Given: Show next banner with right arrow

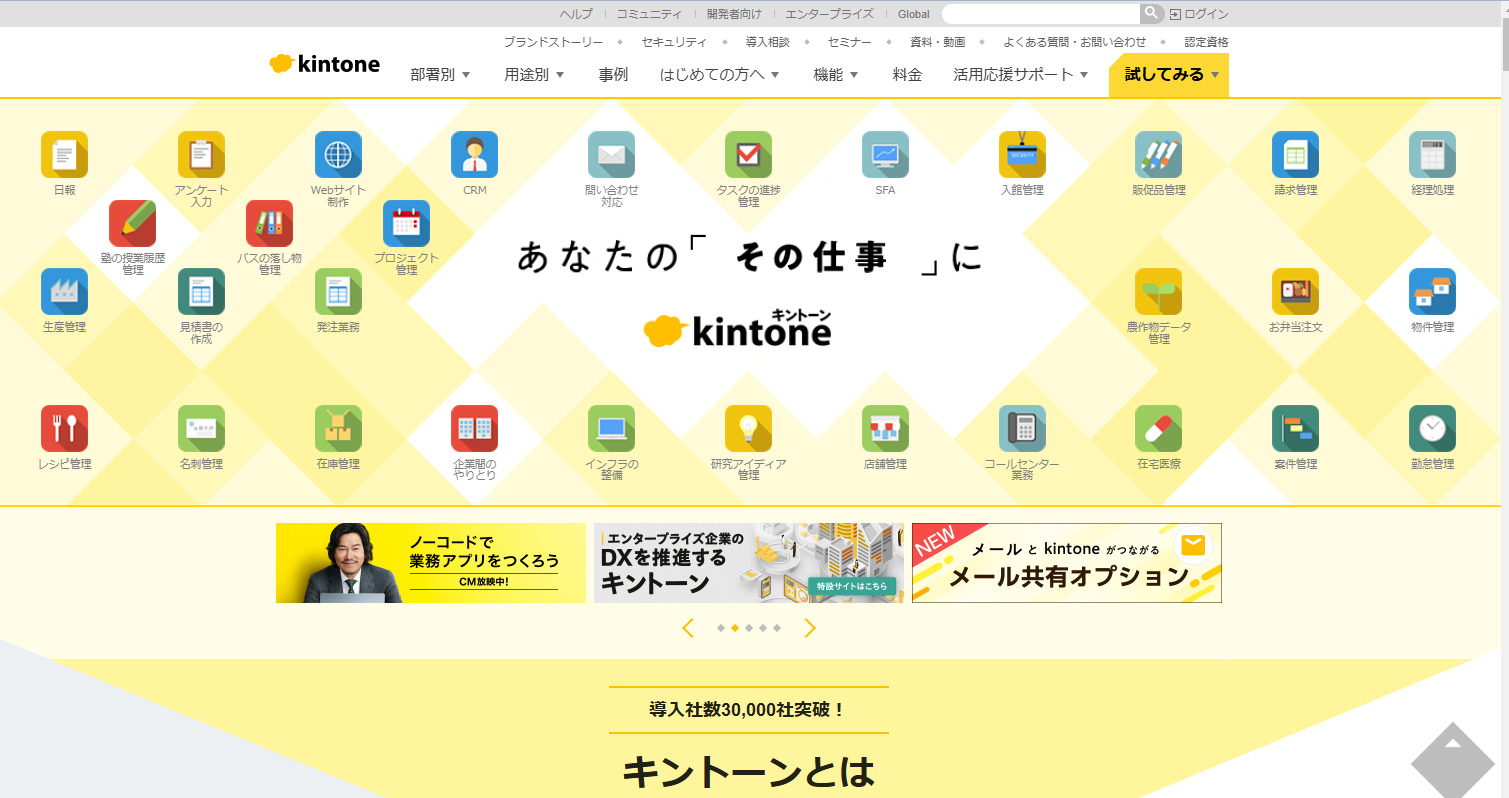Looking at the screenshot, I should click(810, 628).
